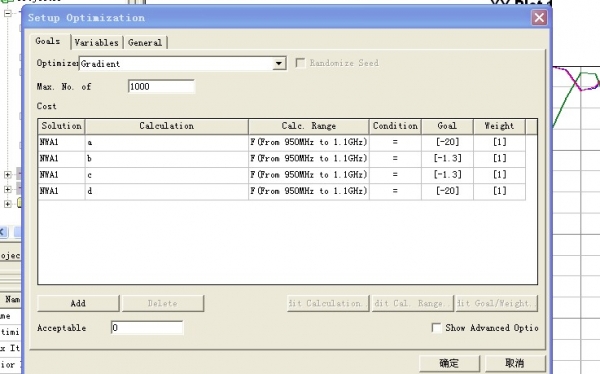Toggle the Randomize Seed checkbox
The image size is (600, 374).
point(300,63)
